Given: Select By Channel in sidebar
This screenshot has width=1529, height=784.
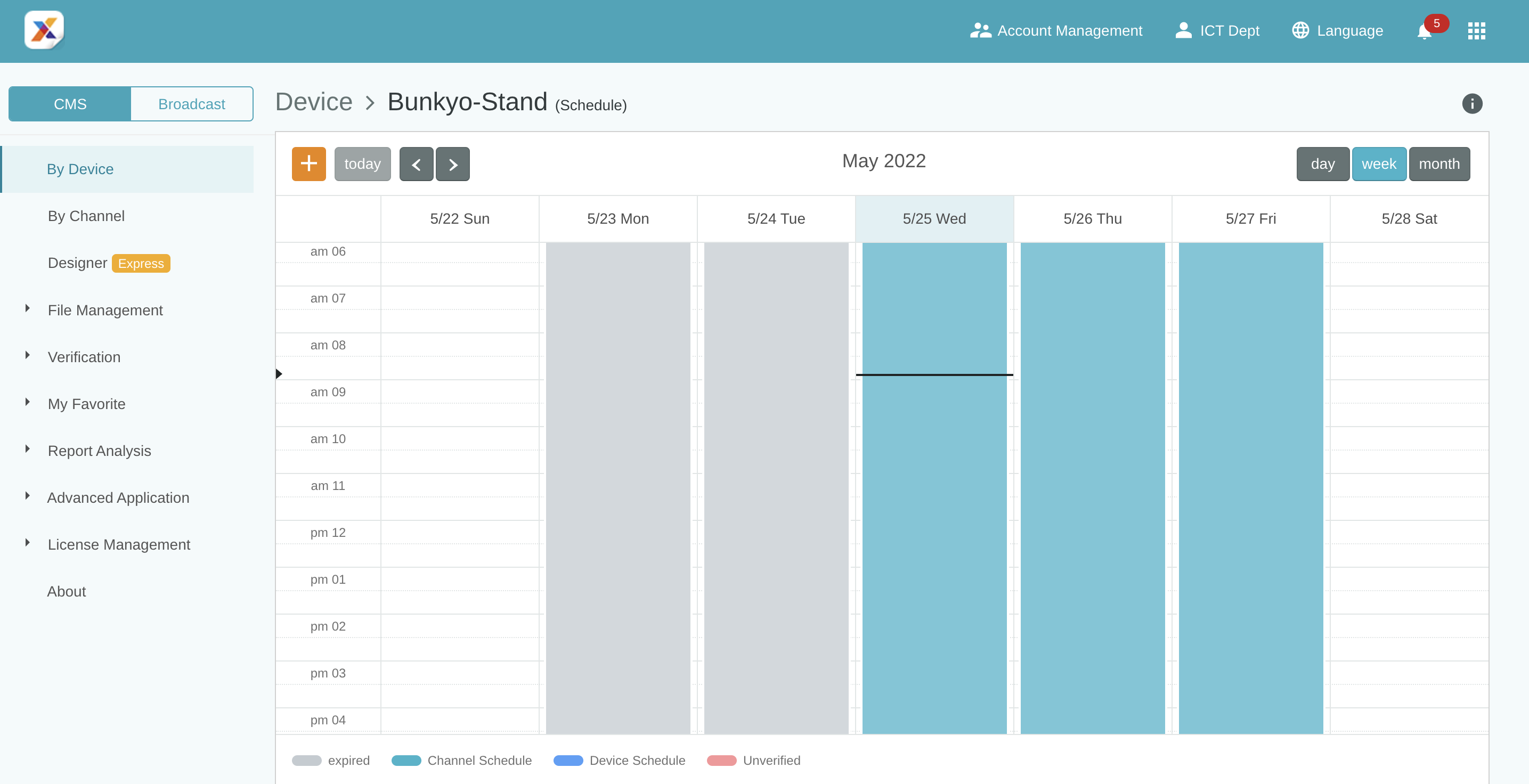Looking at the screenshot, I should pyautogui.click(x=86, y=216).
